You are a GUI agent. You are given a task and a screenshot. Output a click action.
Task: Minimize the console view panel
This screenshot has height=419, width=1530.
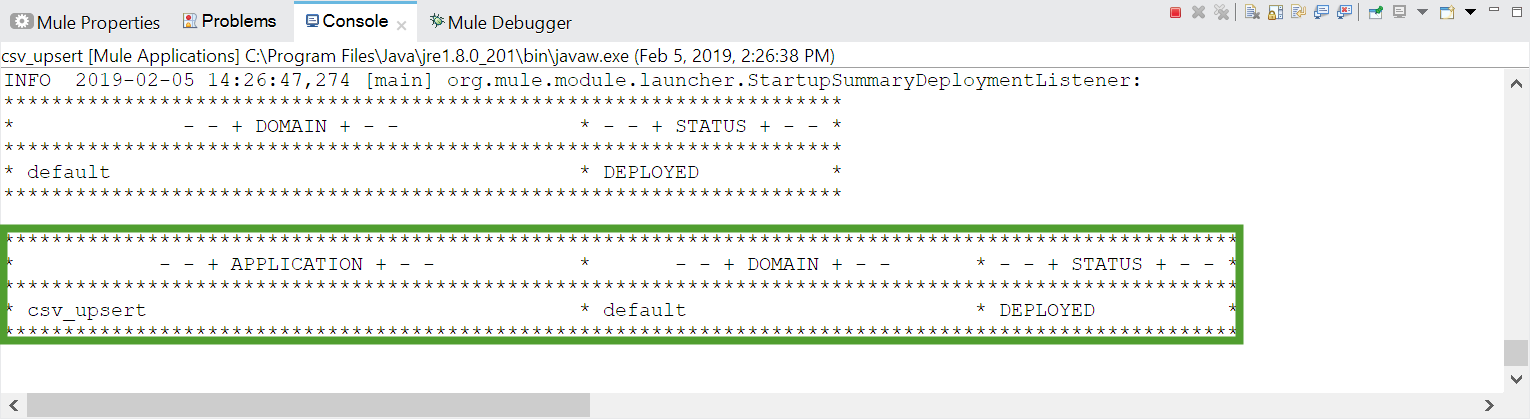1494,9
